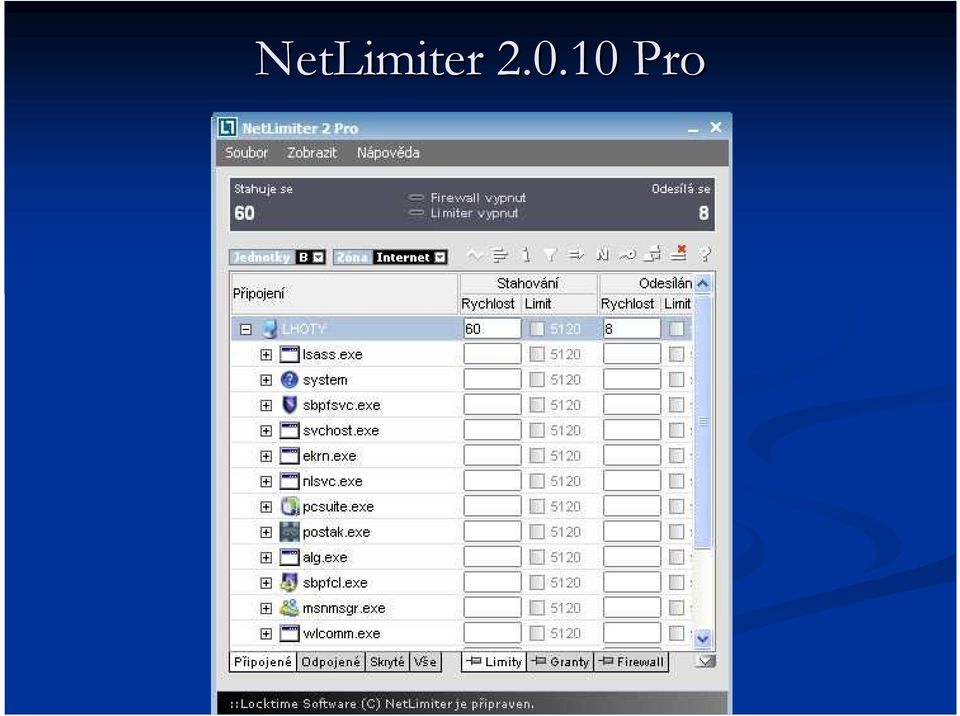Expand the lsass.exe tree node
Viewport: 960px width, 716px height.
tap(266, 355)
